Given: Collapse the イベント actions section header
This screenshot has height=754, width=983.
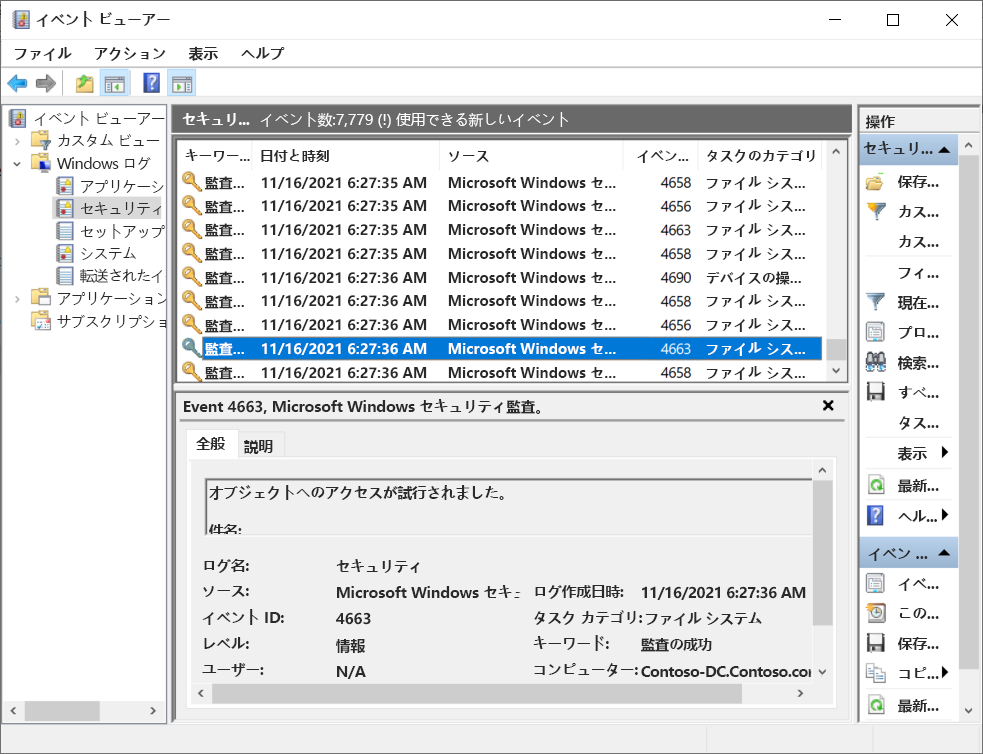Looking at the screenshot, I should point(908,553).
